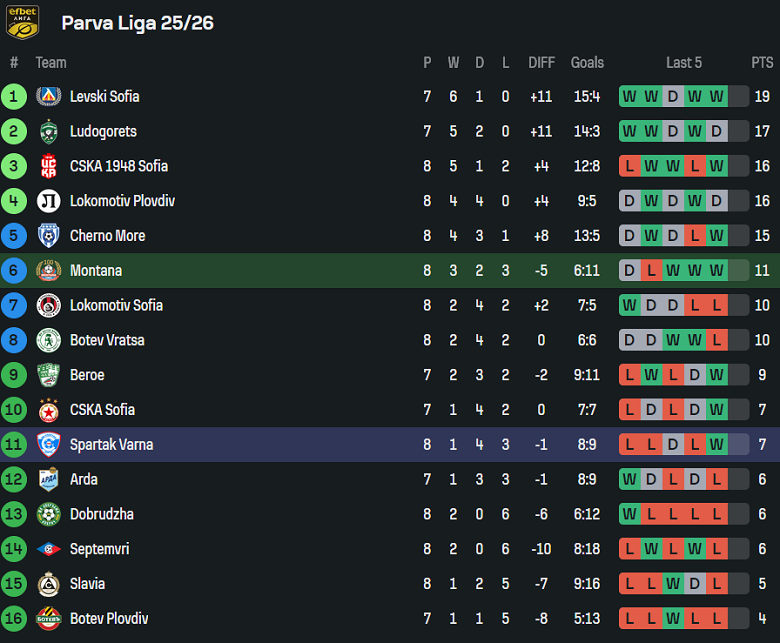Open the Lokomotiv Sofia team page

point(116,305)
